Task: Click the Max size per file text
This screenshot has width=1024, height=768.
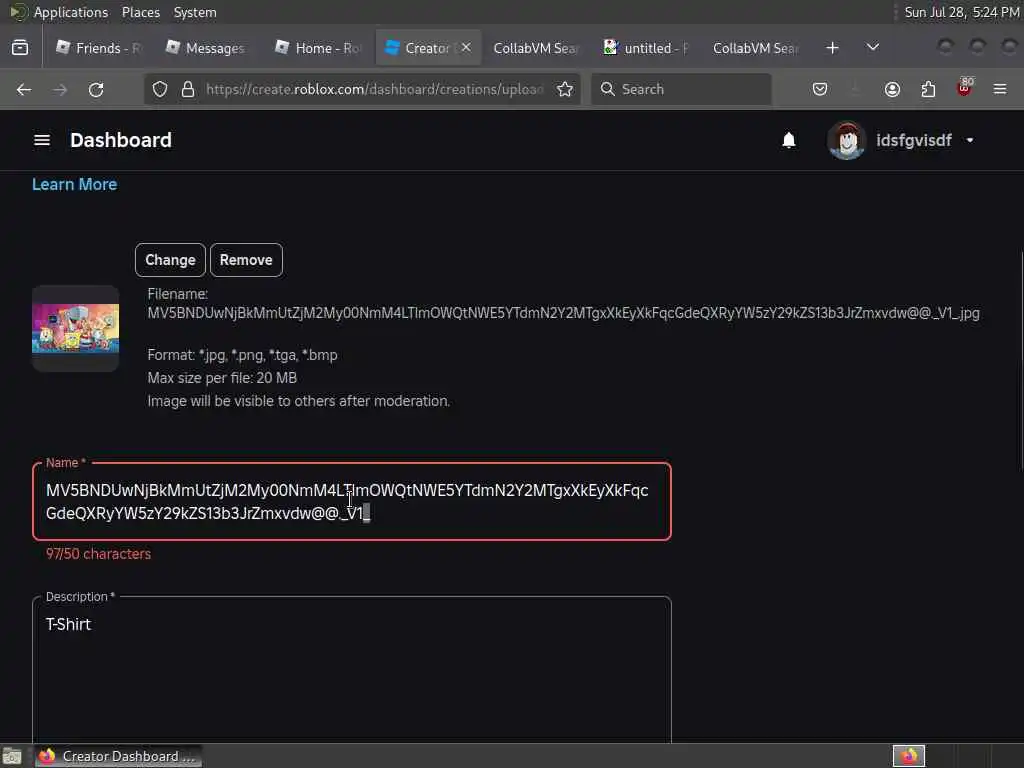Action: [222, 378]
